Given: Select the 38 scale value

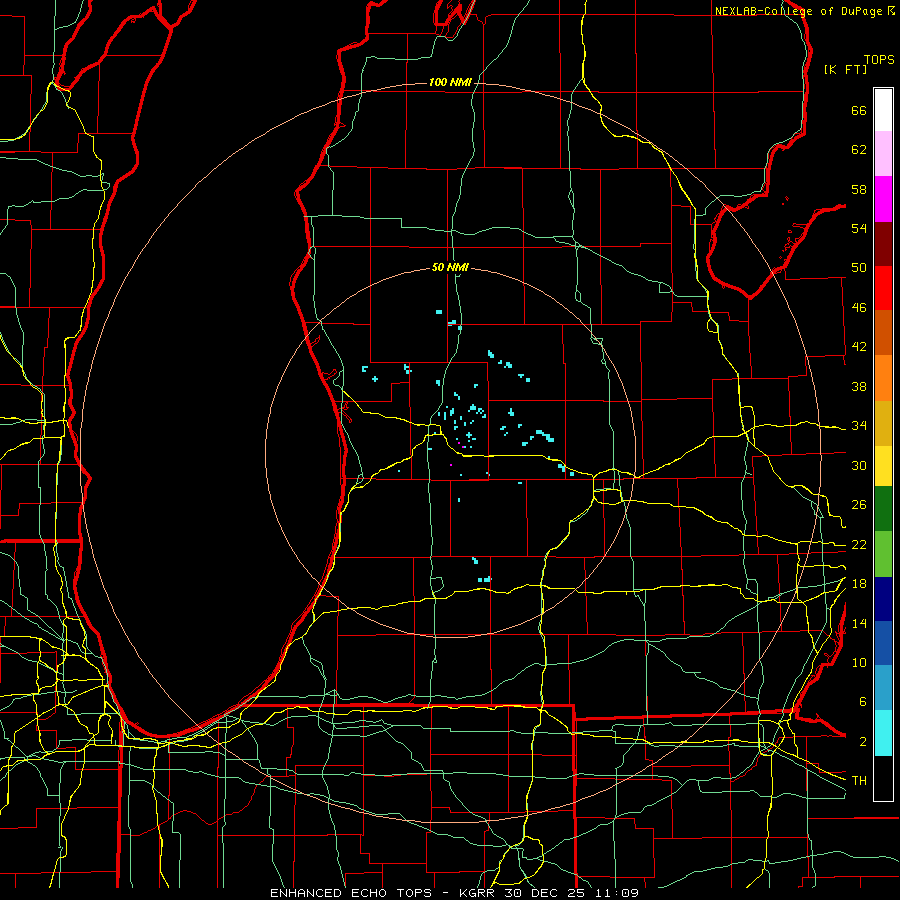Looking at the screenshot, I should pos(859,386).
